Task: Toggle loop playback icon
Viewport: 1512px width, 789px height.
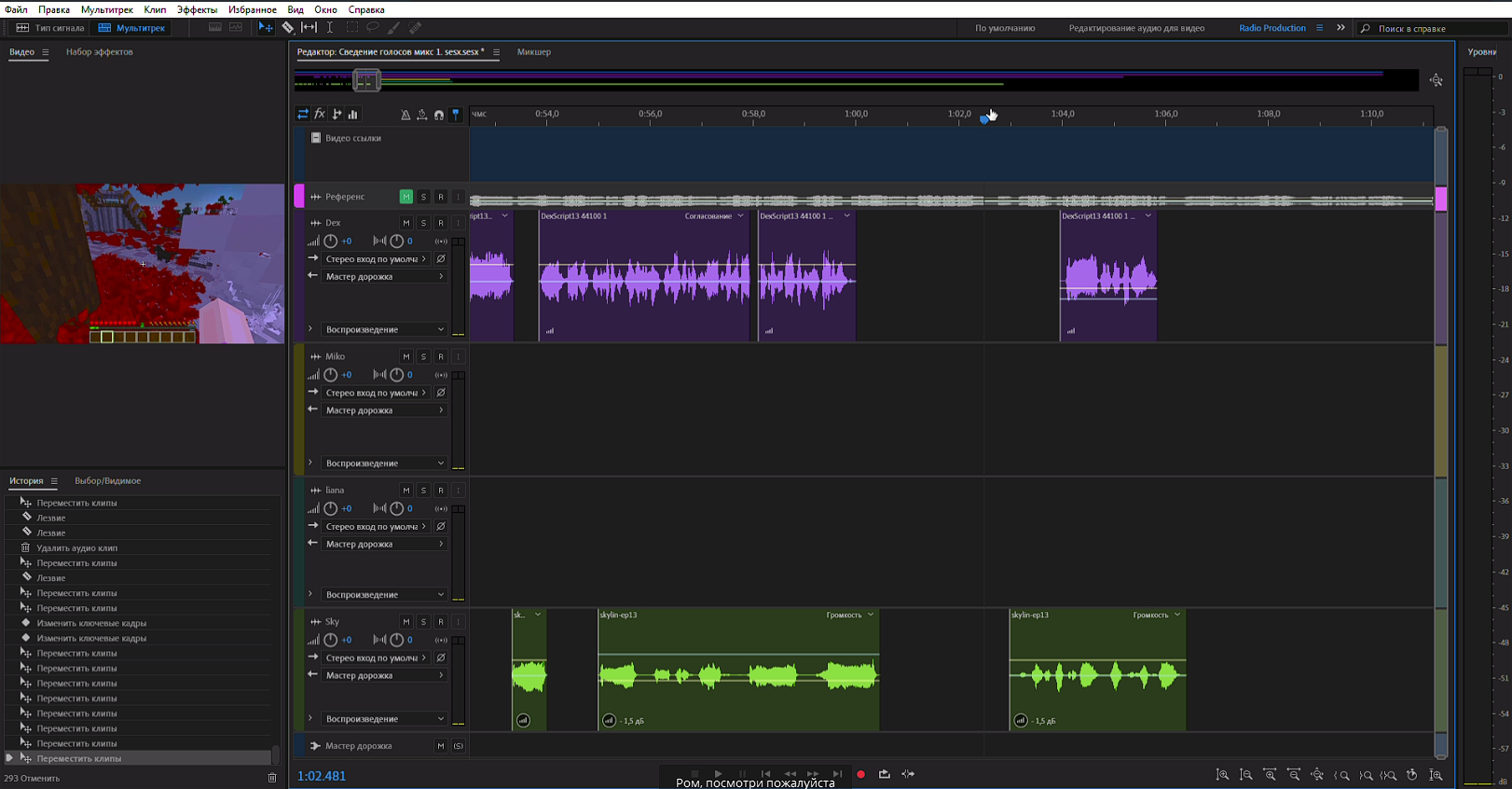Action: pyautogui.click(x=884, y=774)
